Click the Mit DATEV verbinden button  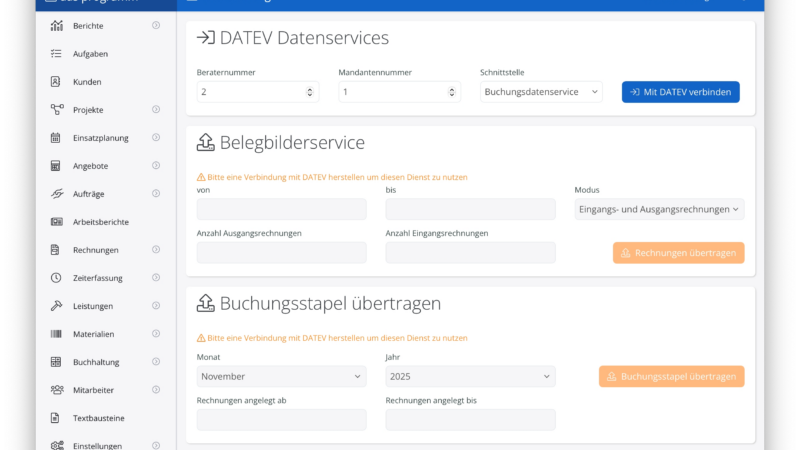click(x=681, y=92)
